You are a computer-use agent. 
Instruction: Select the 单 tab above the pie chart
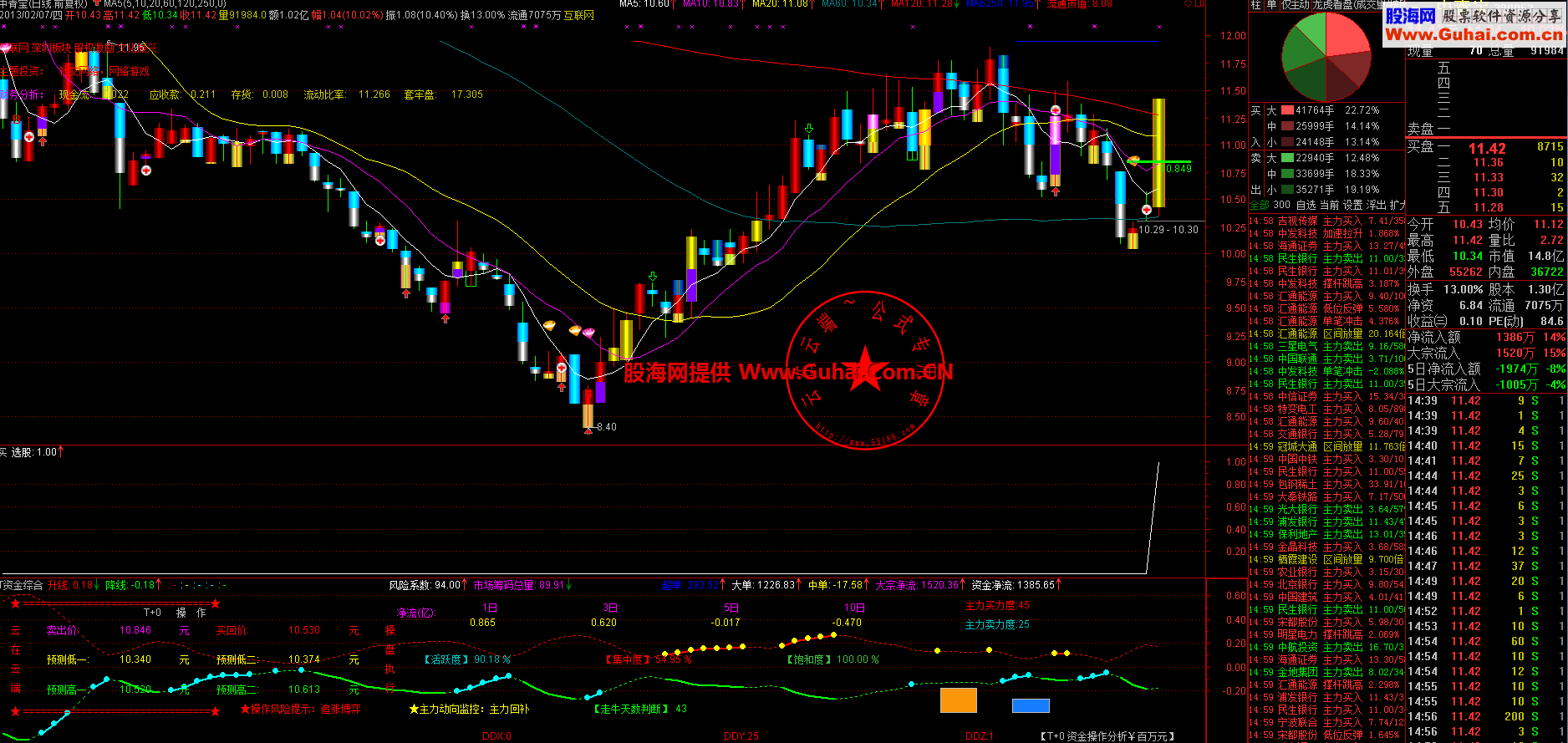click(x=1270, y=4)
